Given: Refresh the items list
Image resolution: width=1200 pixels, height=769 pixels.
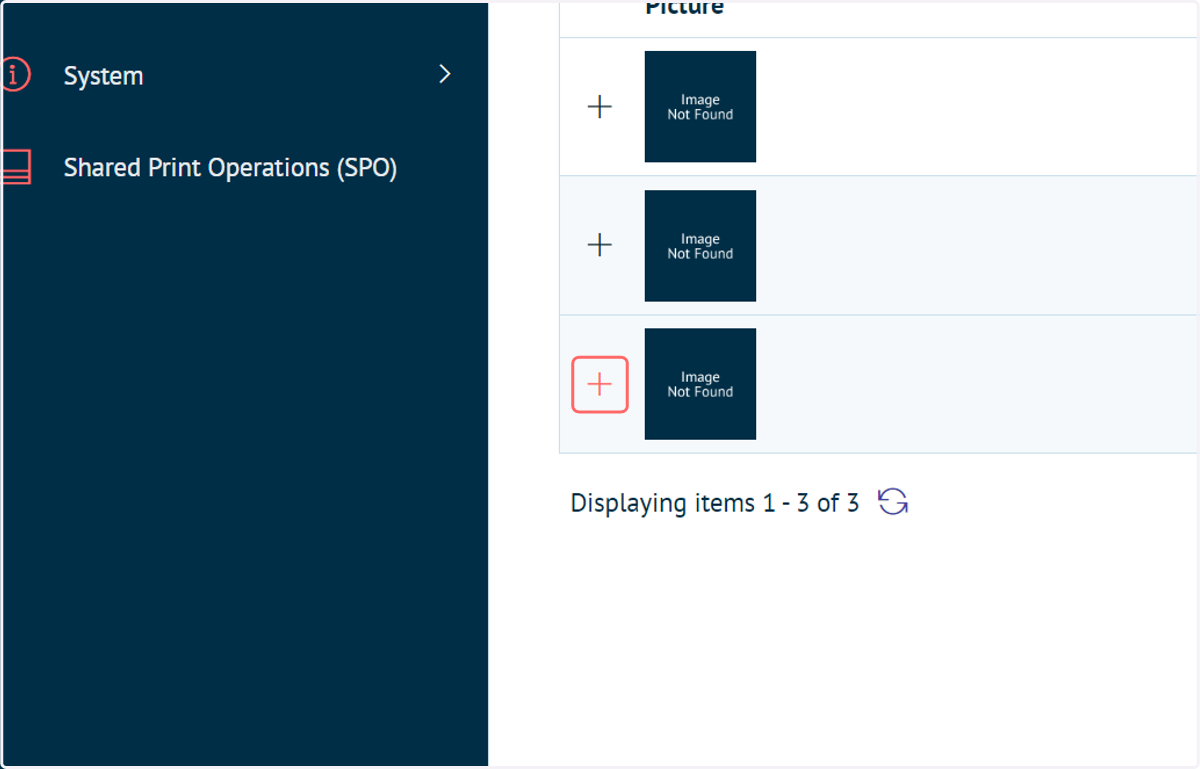Looking at the screenshot, I should point(893,502).
